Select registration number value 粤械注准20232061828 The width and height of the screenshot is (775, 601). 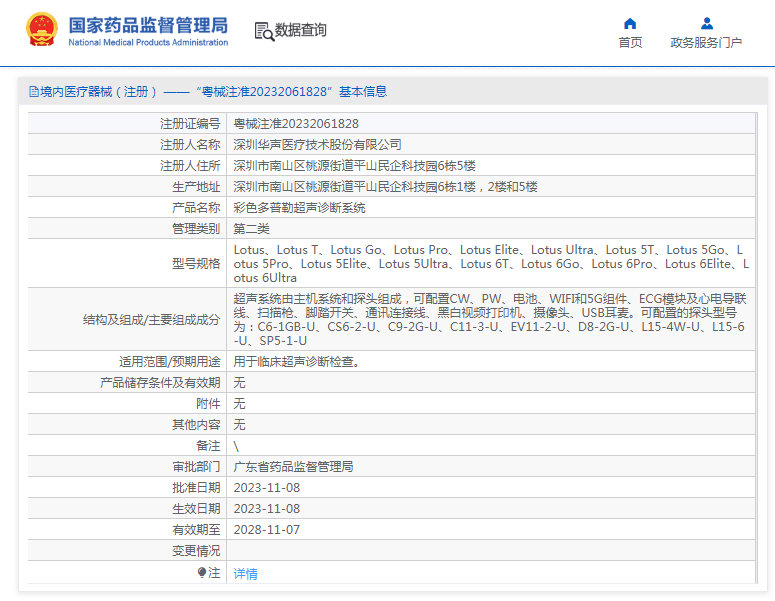coord(296,124)
